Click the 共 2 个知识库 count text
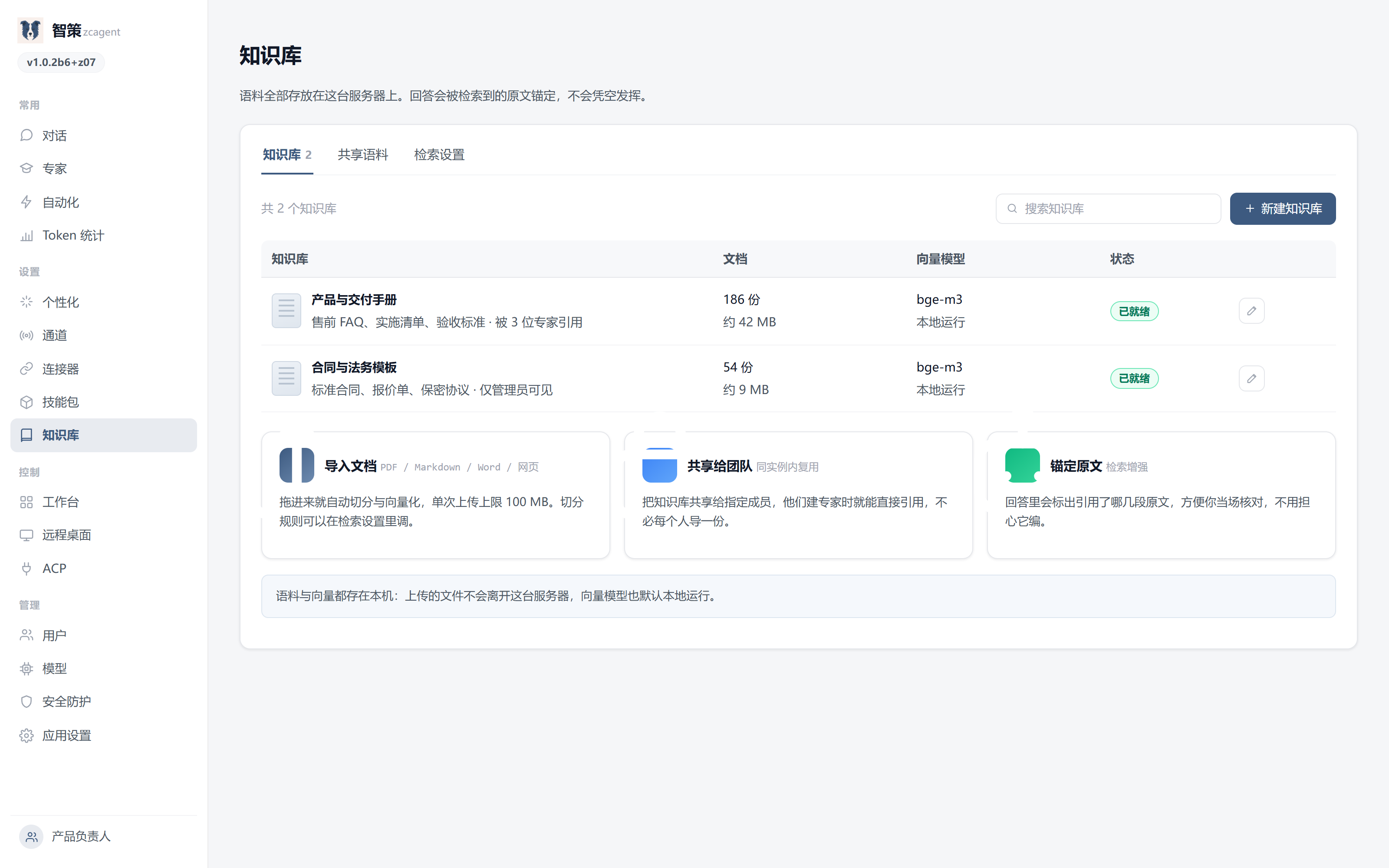Viewport: 1389px width, 868px height. [x=299, y=208]
